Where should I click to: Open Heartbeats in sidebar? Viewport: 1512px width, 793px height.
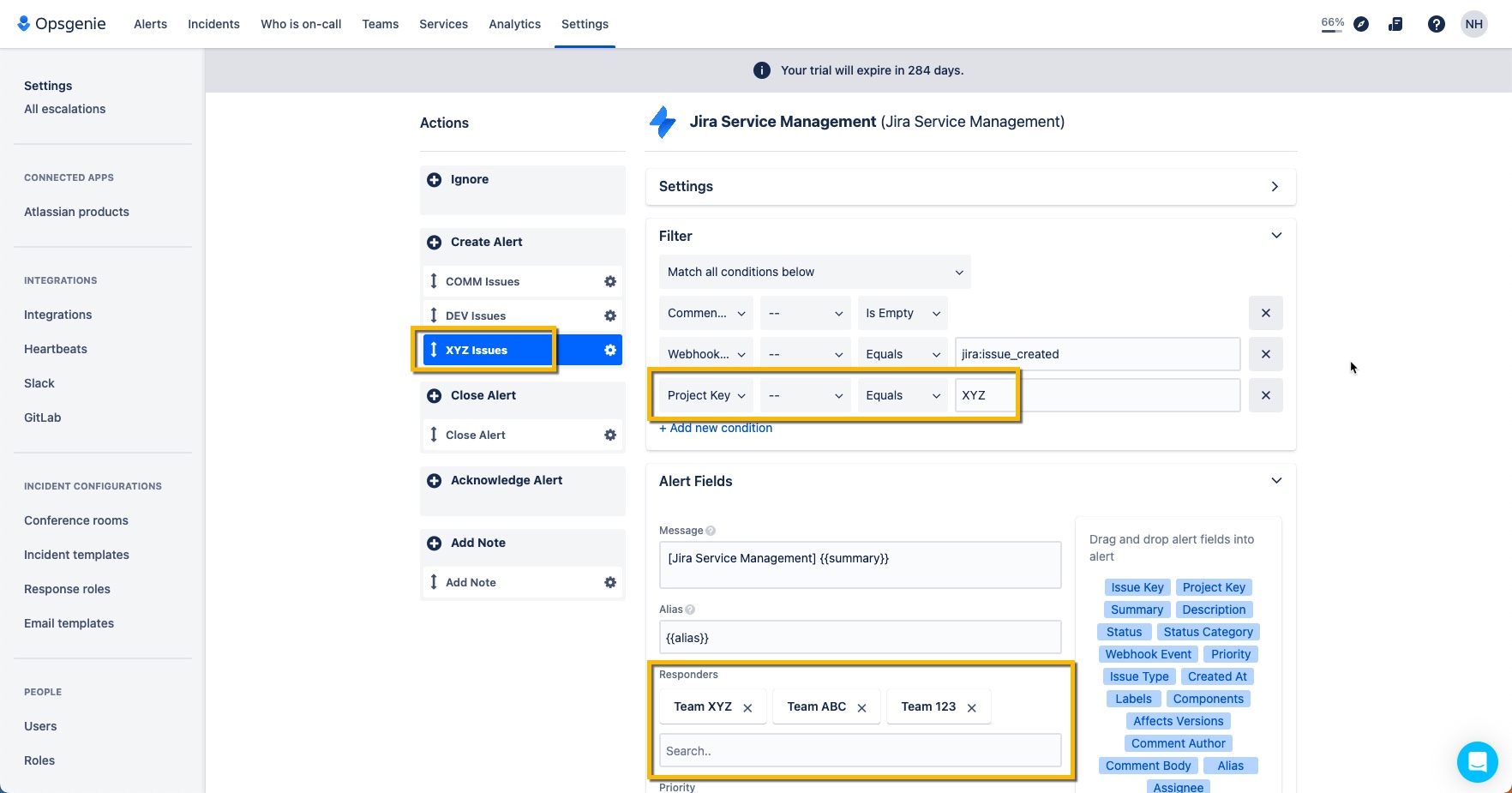click(x=56, y=349)
